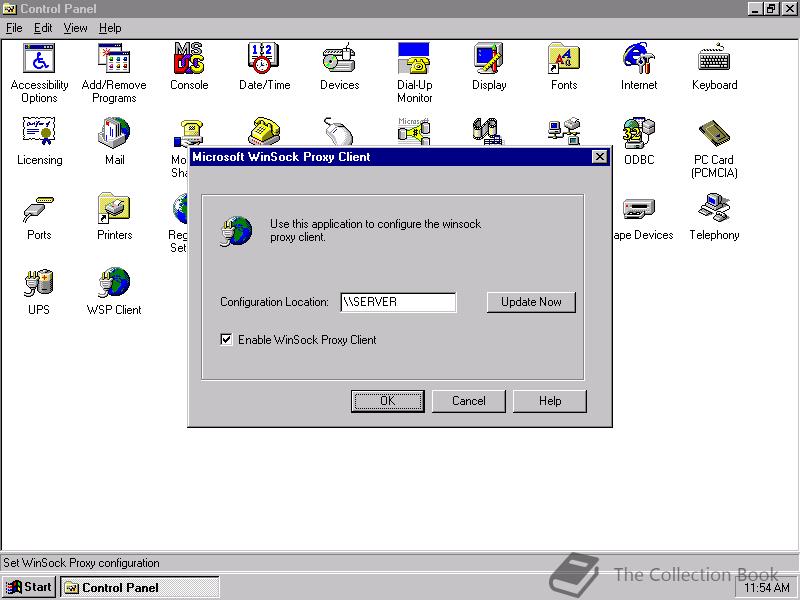
Task: Click the taskbar clock
Action: tap(767, 588)
